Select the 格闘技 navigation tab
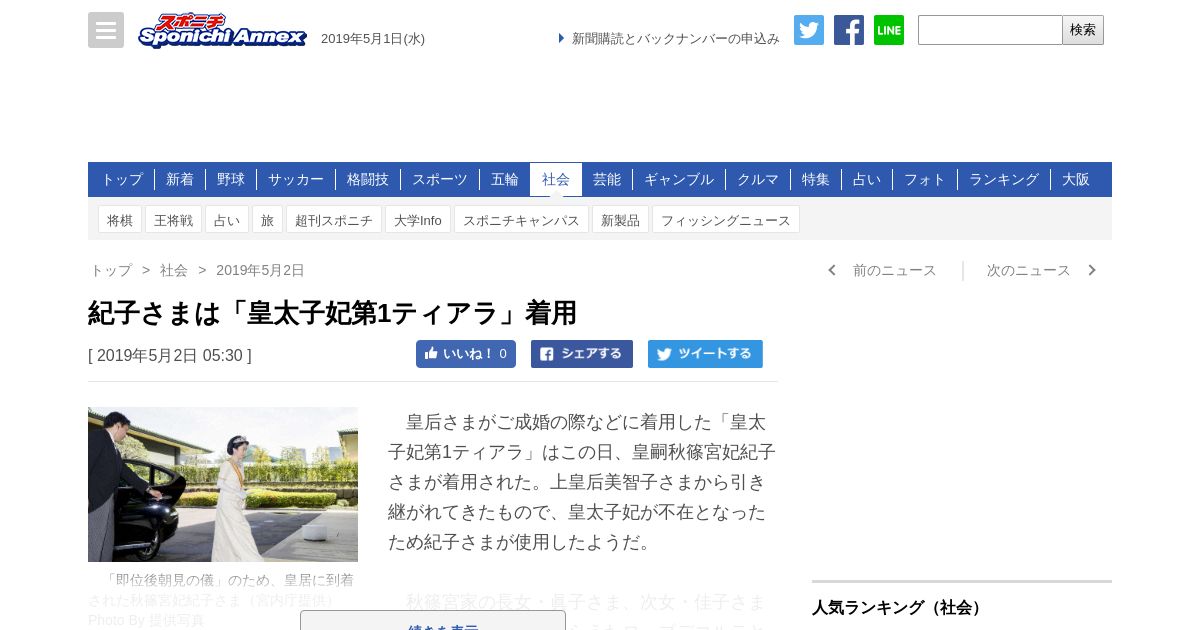Image resolution: width=1200 pixels, height=630 pixels. pos(368,179)
